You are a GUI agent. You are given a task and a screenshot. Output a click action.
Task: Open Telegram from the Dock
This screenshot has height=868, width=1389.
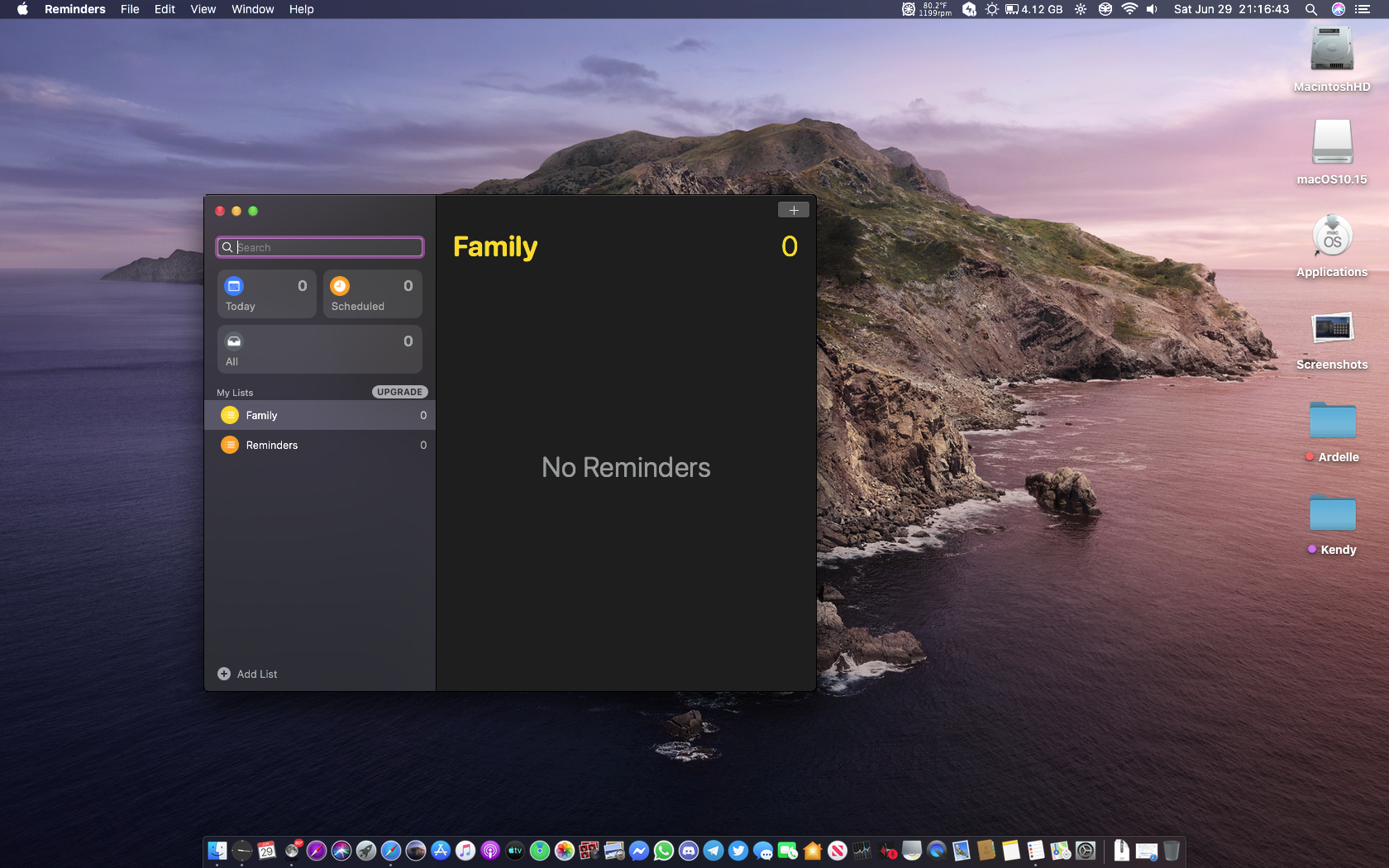(714, 851)
